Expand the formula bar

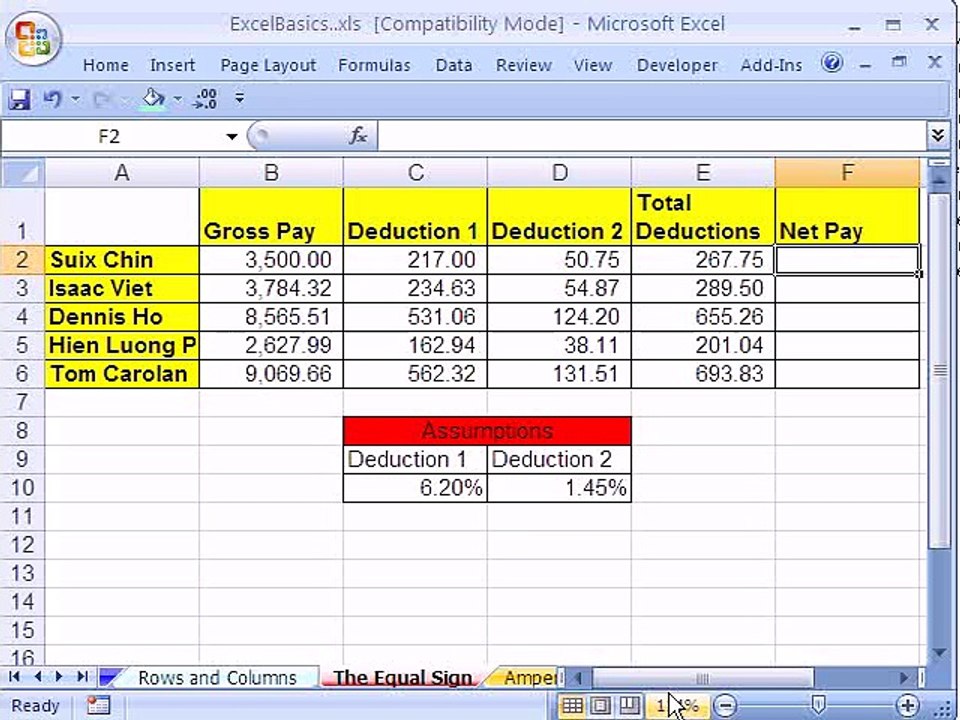(937, 135)
